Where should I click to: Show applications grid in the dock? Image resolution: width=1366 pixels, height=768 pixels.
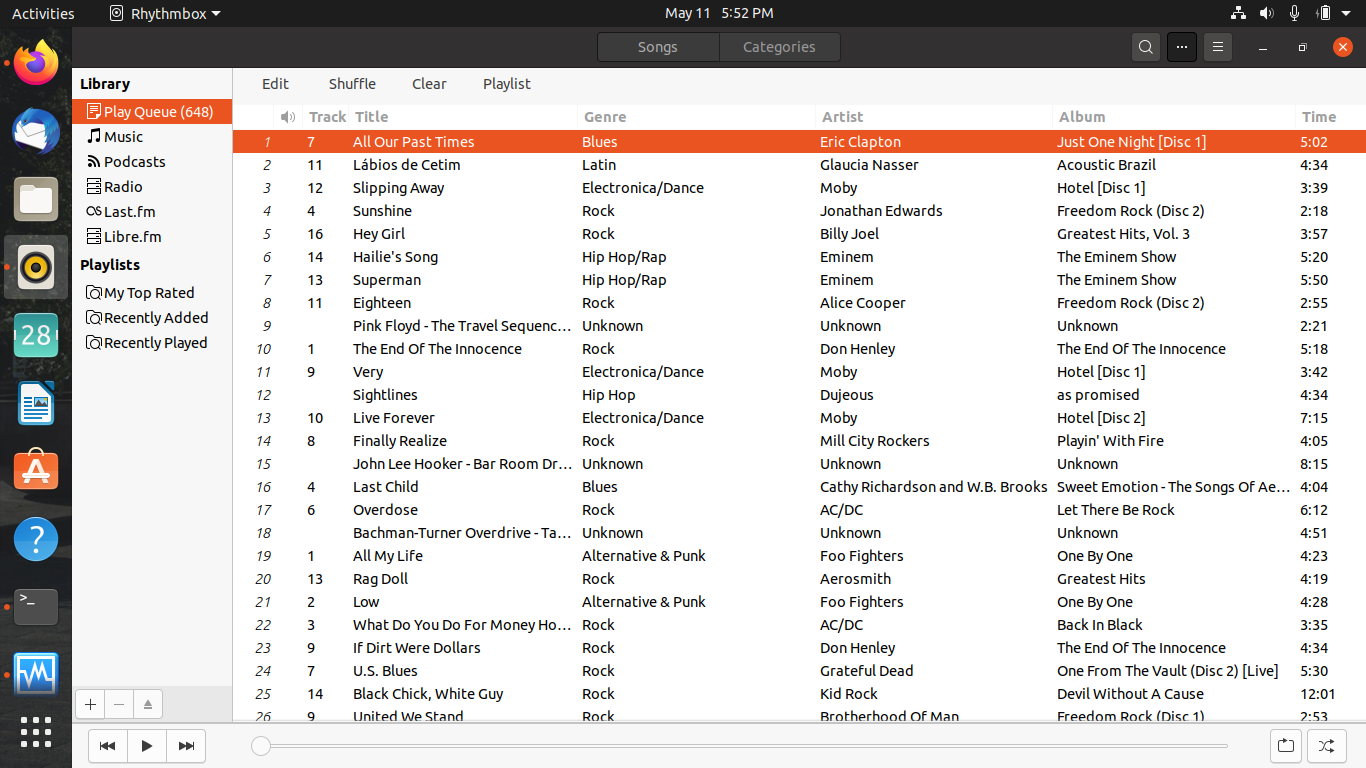[x=36, y=732]
